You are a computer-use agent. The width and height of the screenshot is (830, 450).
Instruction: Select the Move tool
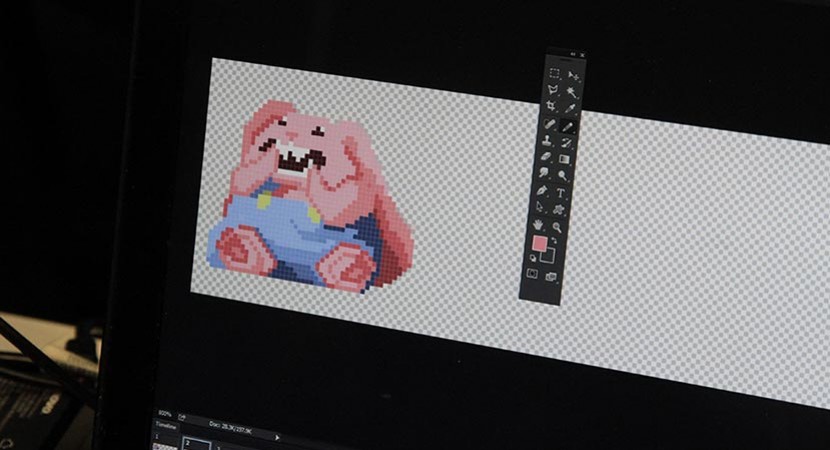click(573, 76)
